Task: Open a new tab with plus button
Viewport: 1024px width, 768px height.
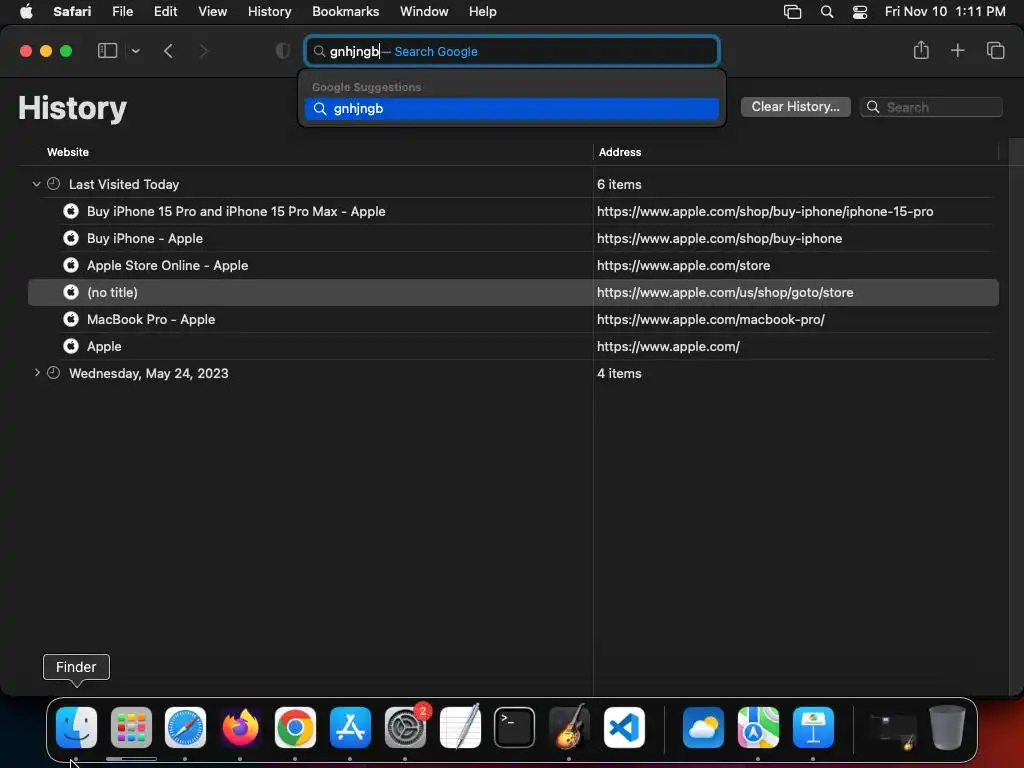Action: tap(957, 50)
